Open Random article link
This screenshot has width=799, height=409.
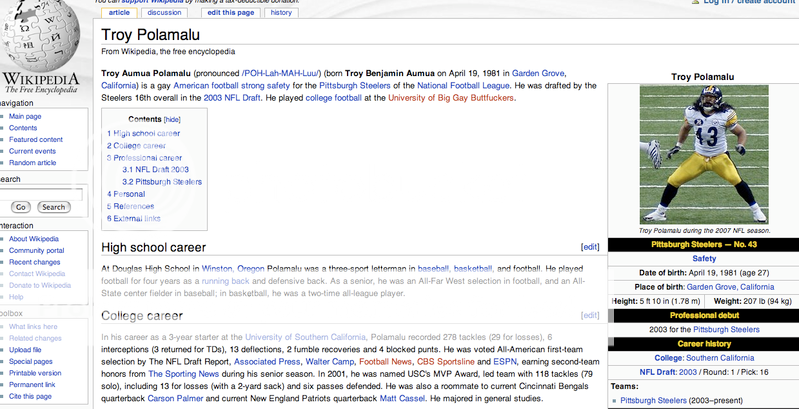click(x=34, y=163)
